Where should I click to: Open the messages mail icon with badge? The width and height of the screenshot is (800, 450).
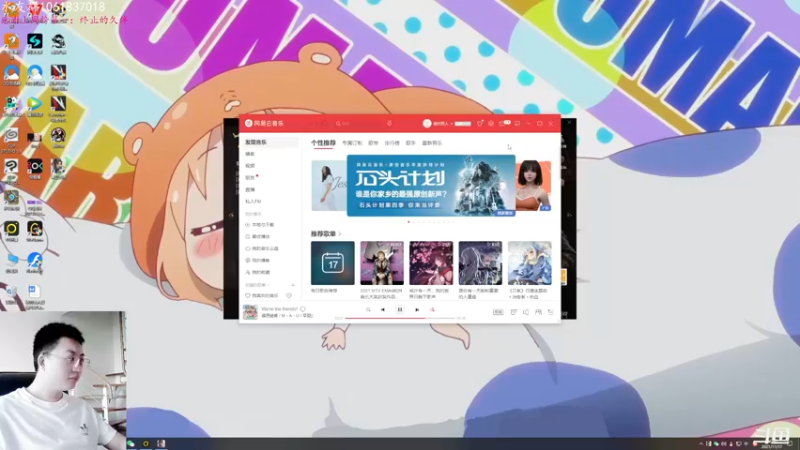504,123
